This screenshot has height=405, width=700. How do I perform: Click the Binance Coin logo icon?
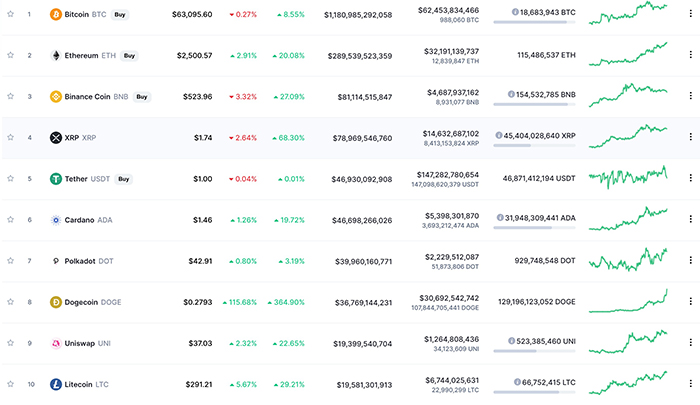coord(55,97)
